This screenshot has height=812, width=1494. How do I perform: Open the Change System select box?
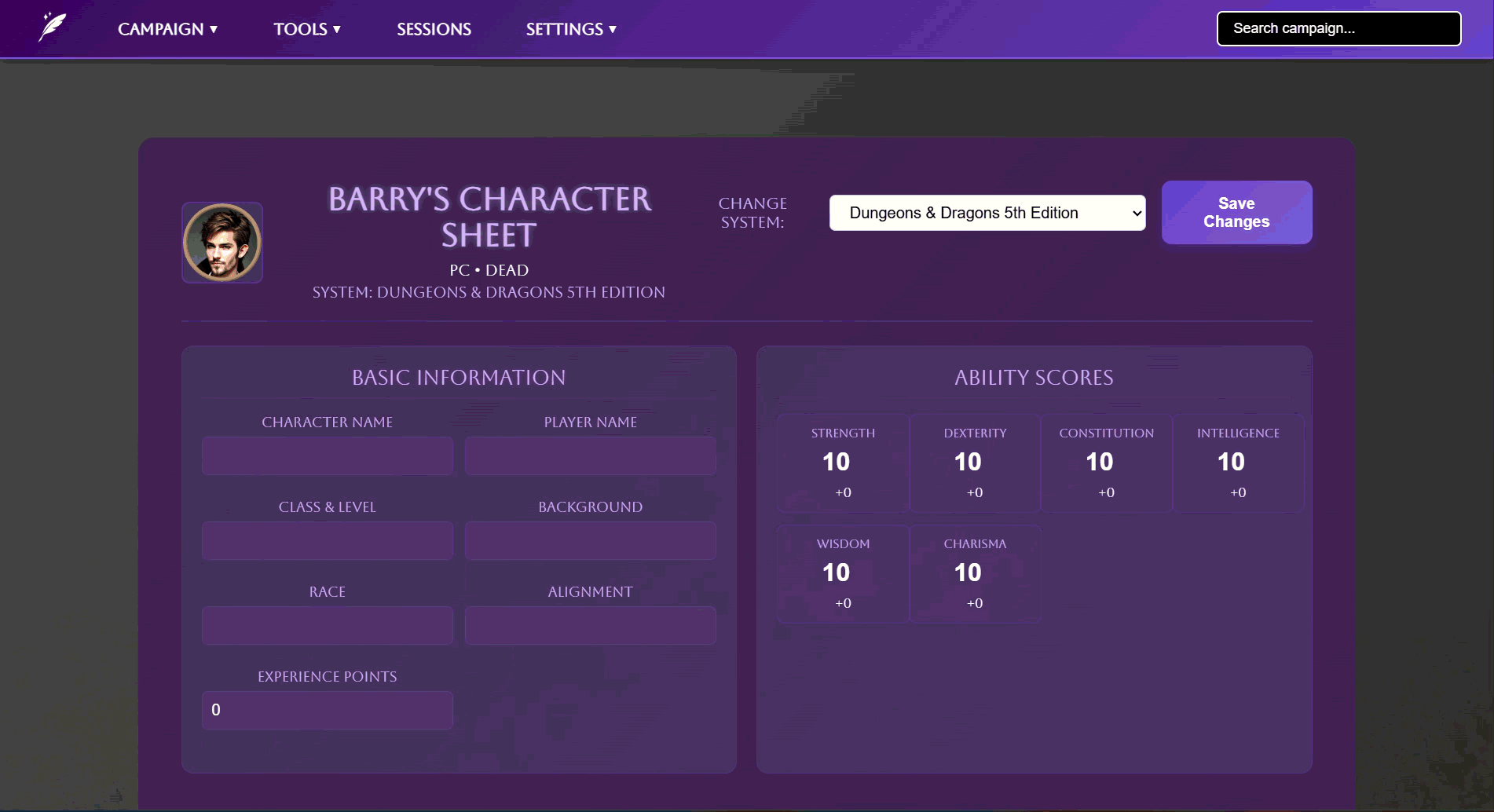[x=987, y=213]
